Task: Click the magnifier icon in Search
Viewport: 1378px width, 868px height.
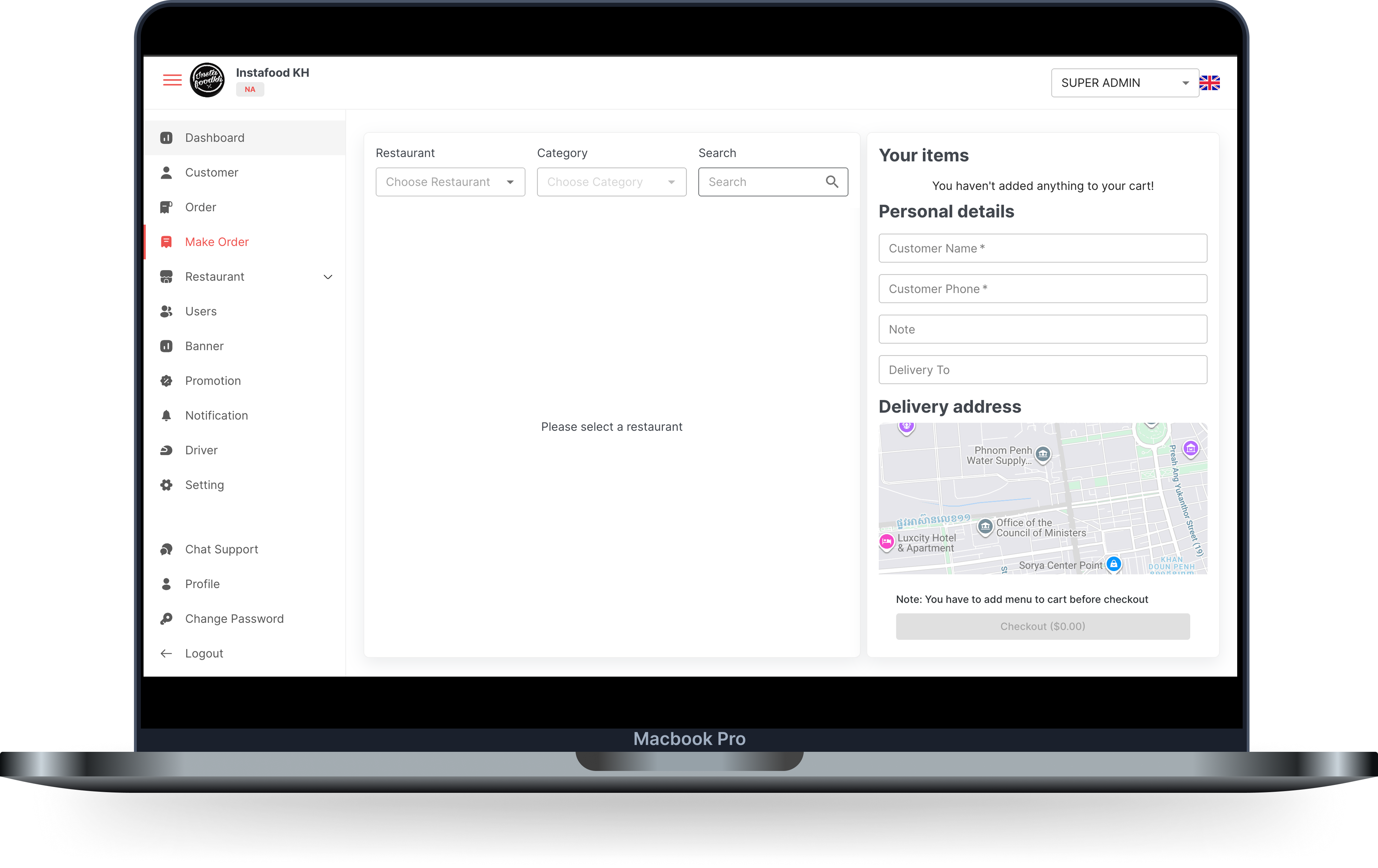Action: 832,182
